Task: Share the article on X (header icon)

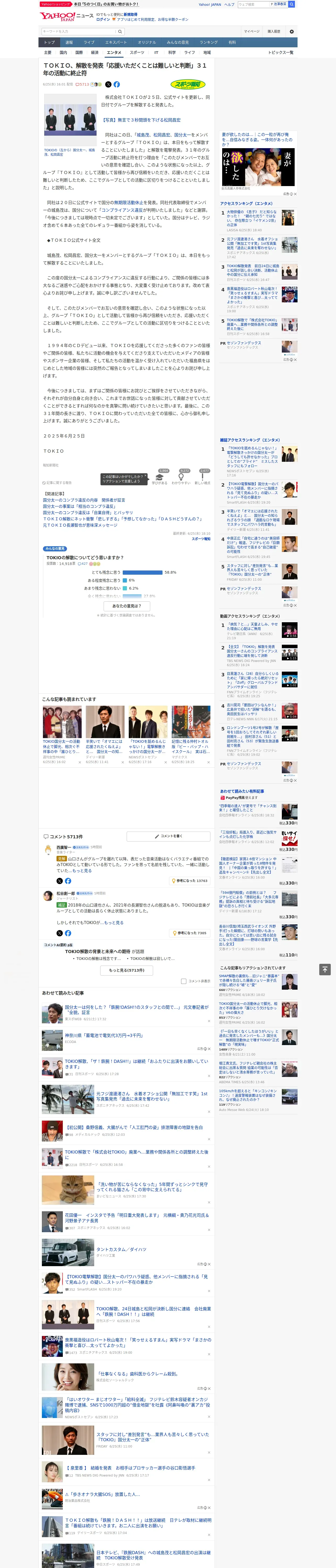Action: pyautogui.click(x=109, y=85)
